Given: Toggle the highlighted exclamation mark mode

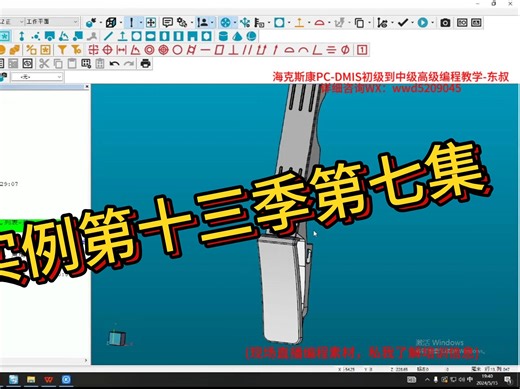Looking at the screenshot, I should point(131,23).
